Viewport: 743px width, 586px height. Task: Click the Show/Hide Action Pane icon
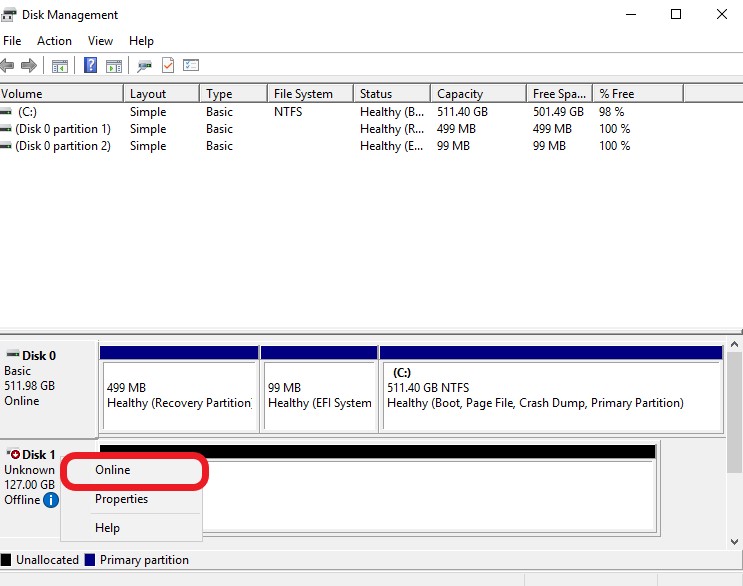point(114,66)
